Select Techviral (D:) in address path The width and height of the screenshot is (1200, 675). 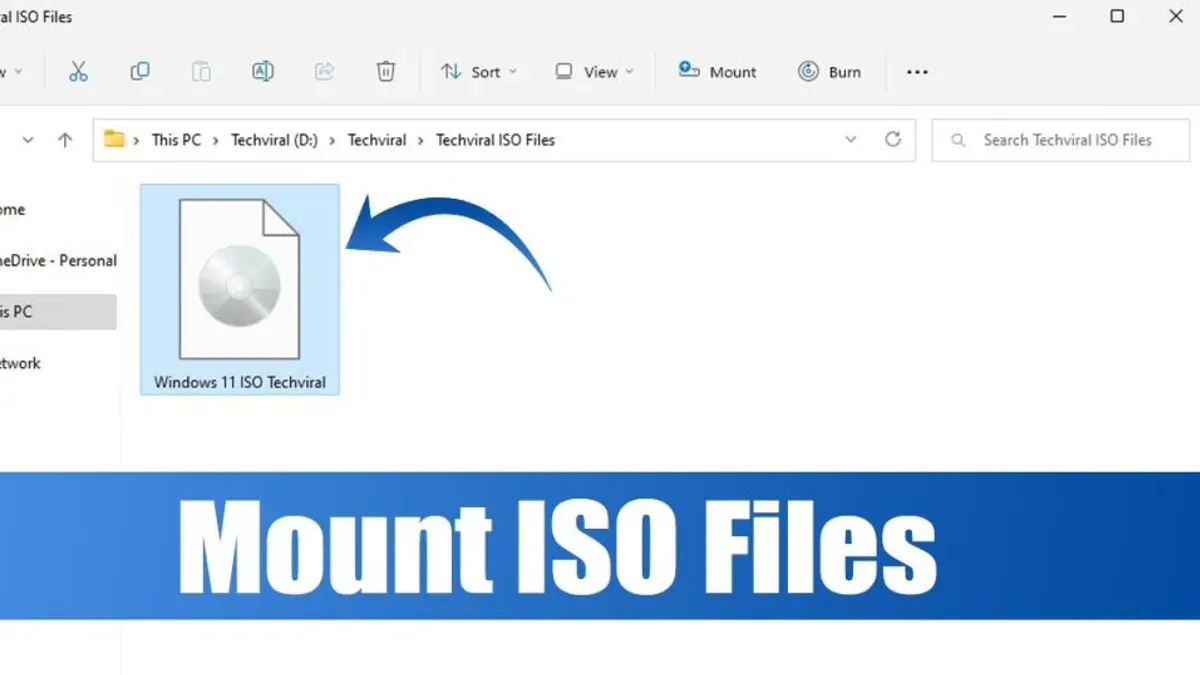click(x=274, y=140)
